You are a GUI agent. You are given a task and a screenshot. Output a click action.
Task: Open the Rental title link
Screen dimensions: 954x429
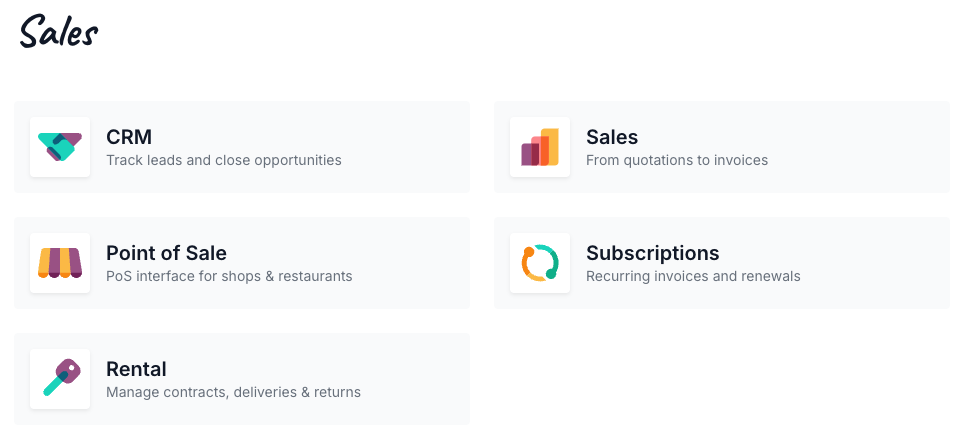tap(136, 369)
